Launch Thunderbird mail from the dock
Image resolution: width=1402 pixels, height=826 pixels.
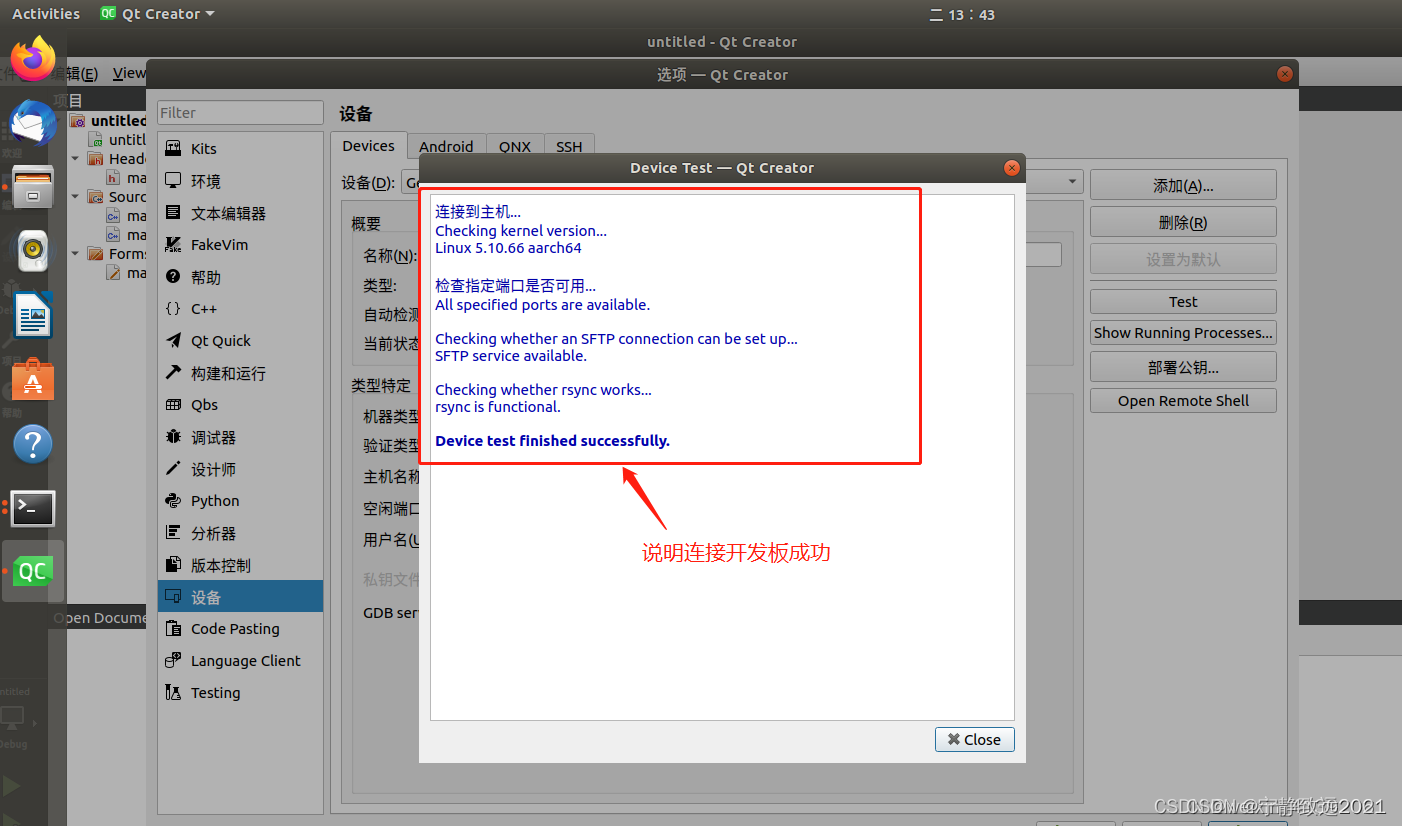point(33,122)
